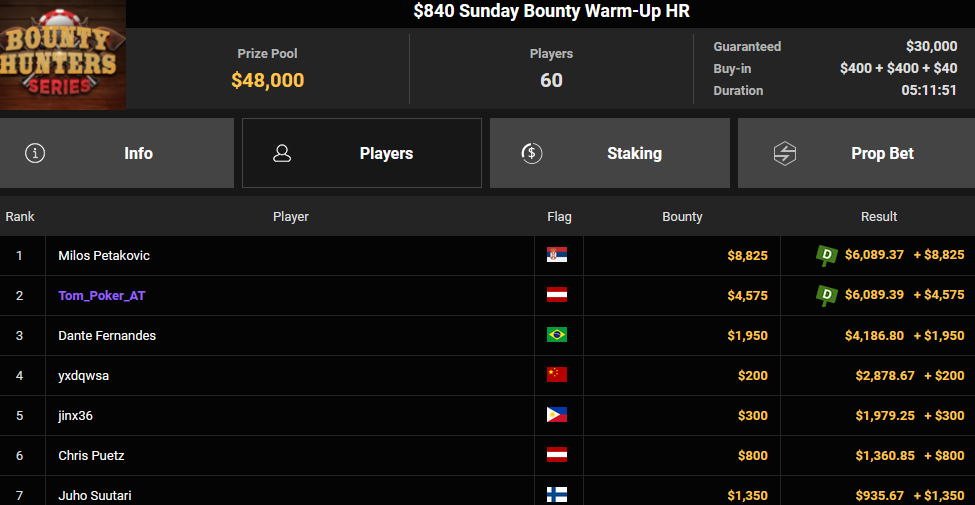The height and width of the screenshot is (505, 975).
Task: Sort by the Rank column header
Action: pos(20,216)
